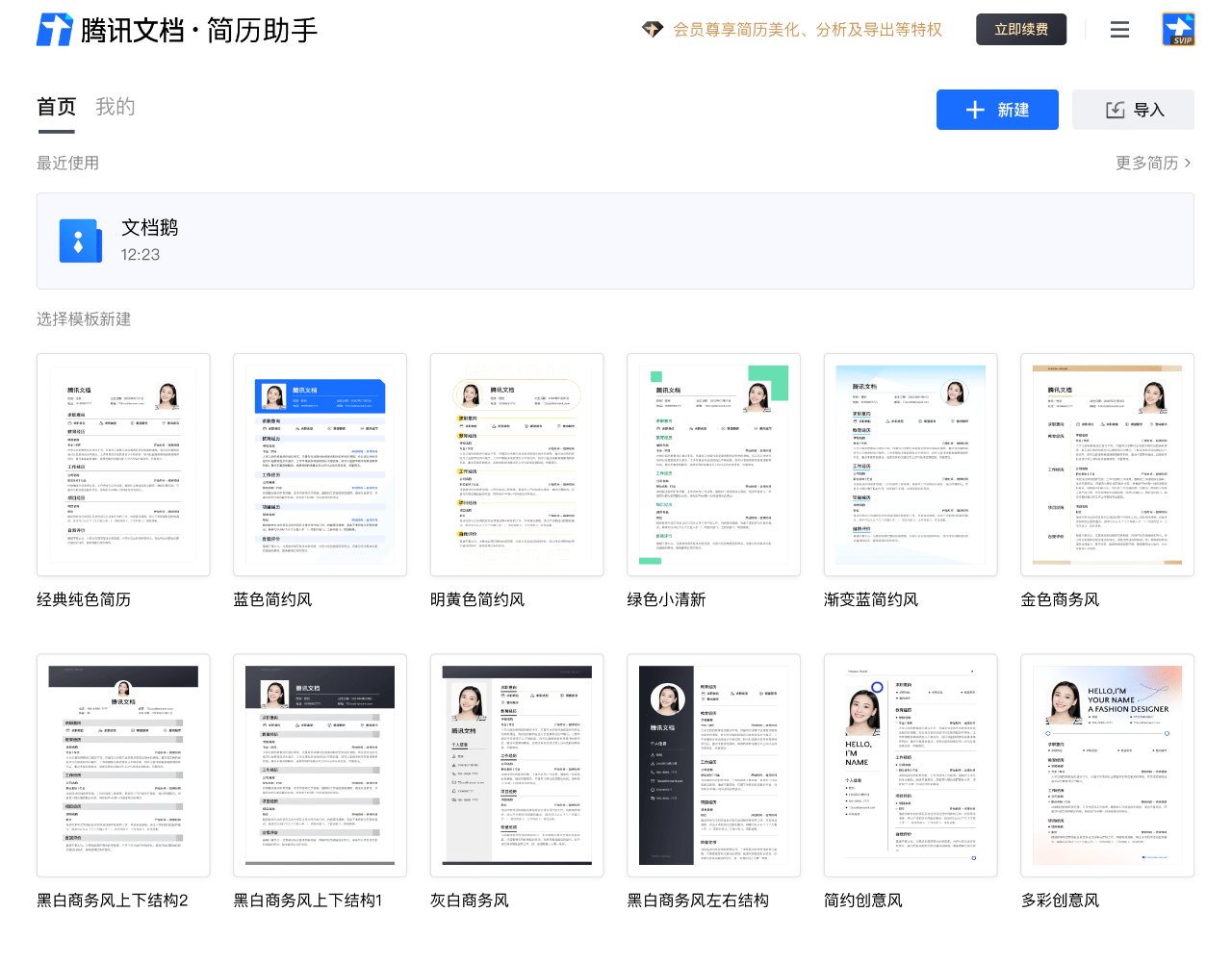Click the 文档鹅 document icon
The width and height of the screenshot is (1232, 964).
click(80, 241)
